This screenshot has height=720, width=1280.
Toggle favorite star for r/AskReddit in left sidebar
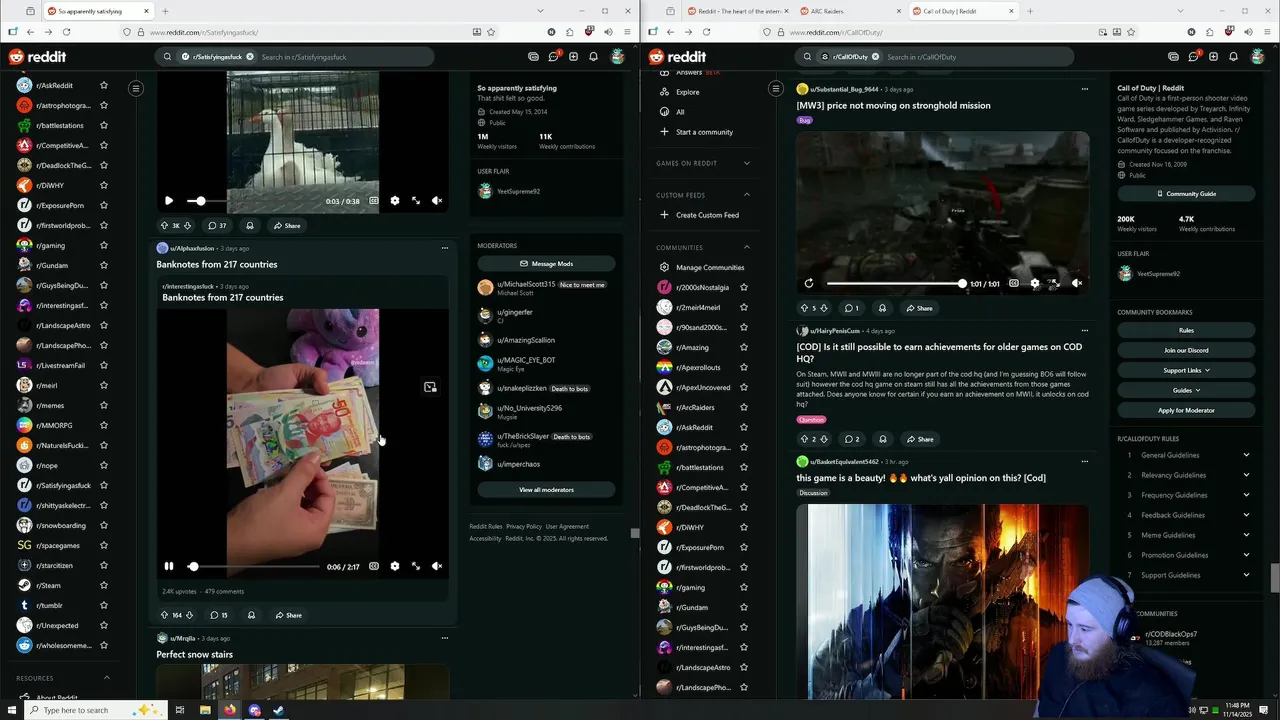[103, 85]
